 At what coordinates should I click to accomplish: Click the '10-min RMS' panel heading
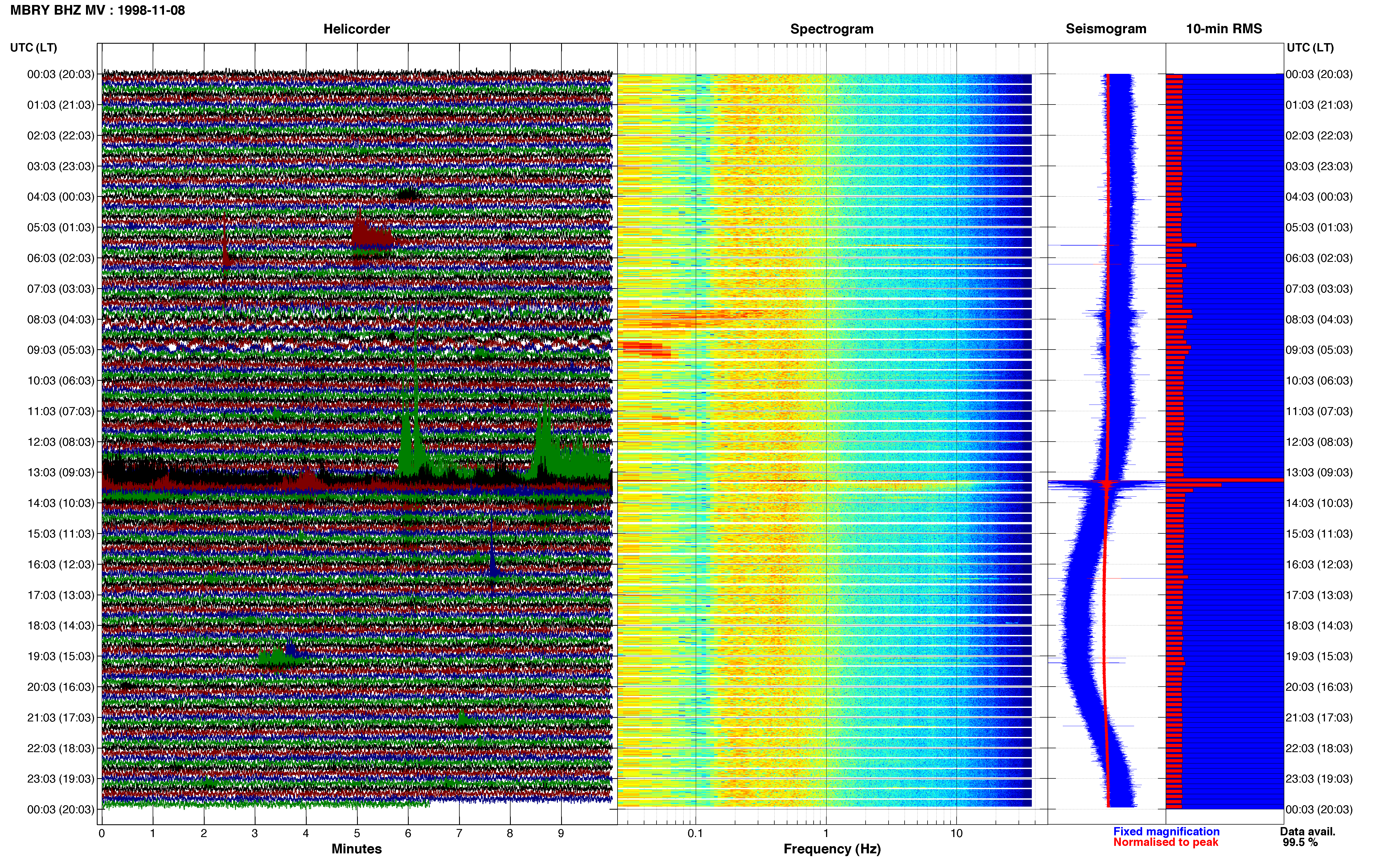(1224, 29)
